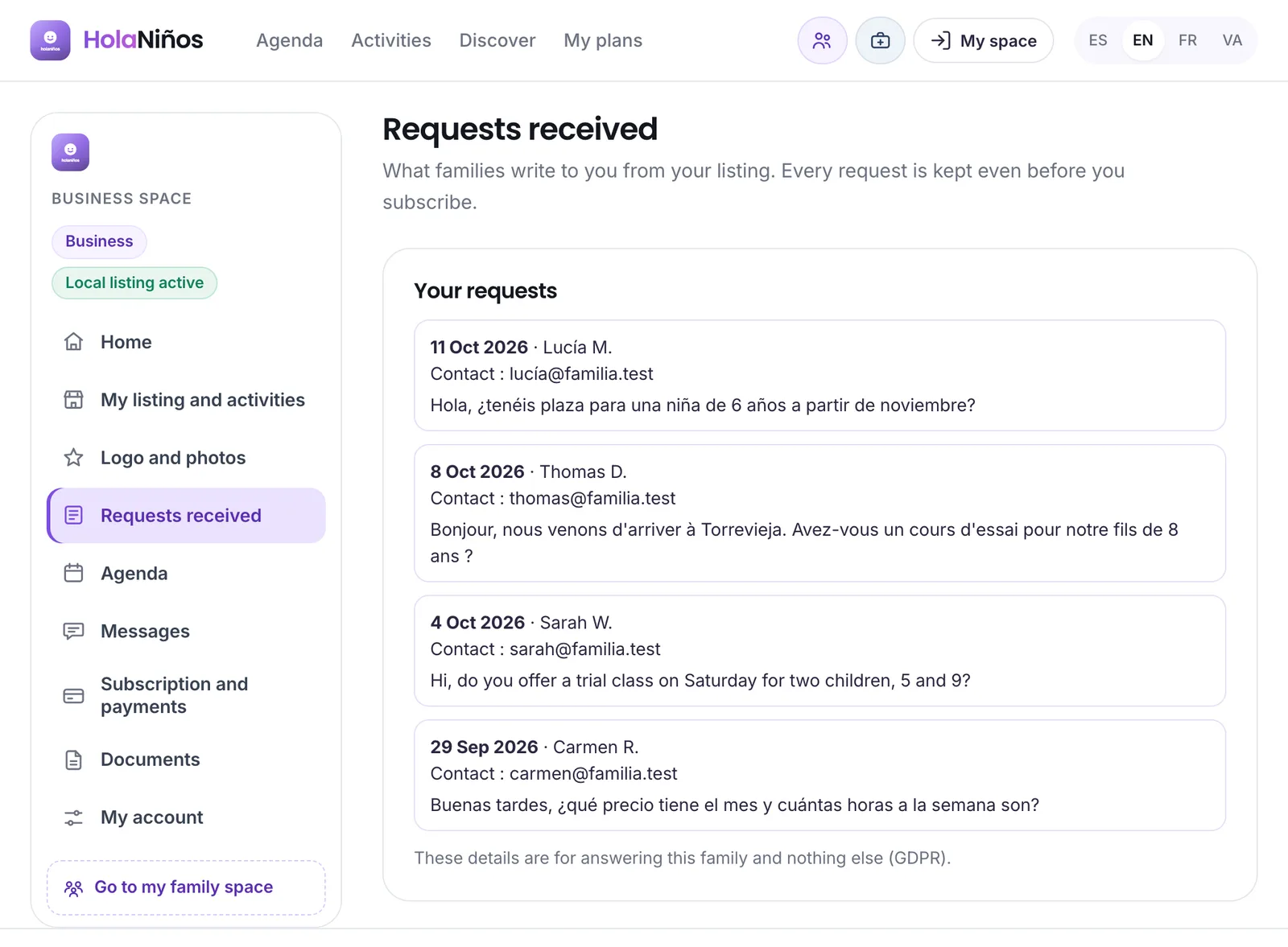1288x947 pixels.
Task: Open request from Lucía M.
Action: tap(819, 376)
